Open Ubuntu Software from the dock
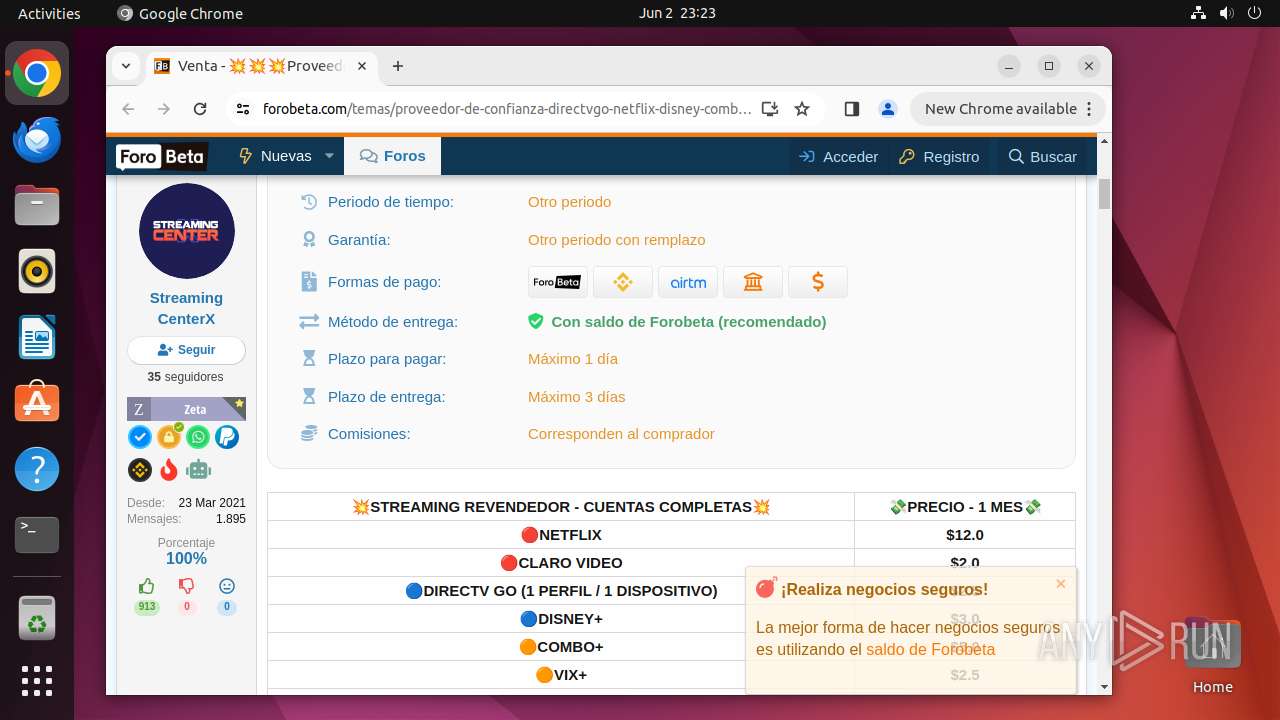Image resolution: width=1280 pixels, height=720 pixels. pos(37,403)
